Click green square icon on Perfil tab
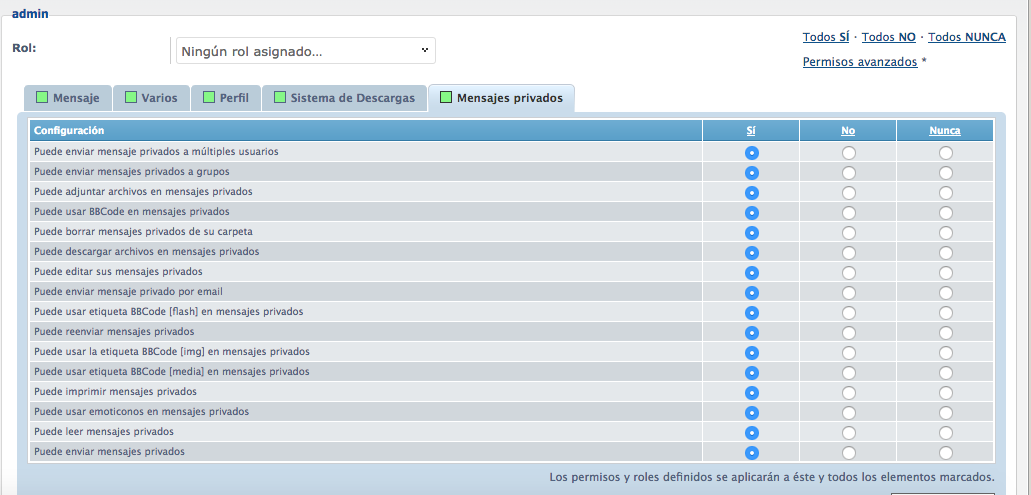The width and height of the screenshot is (1031, 495). [209, 98]
